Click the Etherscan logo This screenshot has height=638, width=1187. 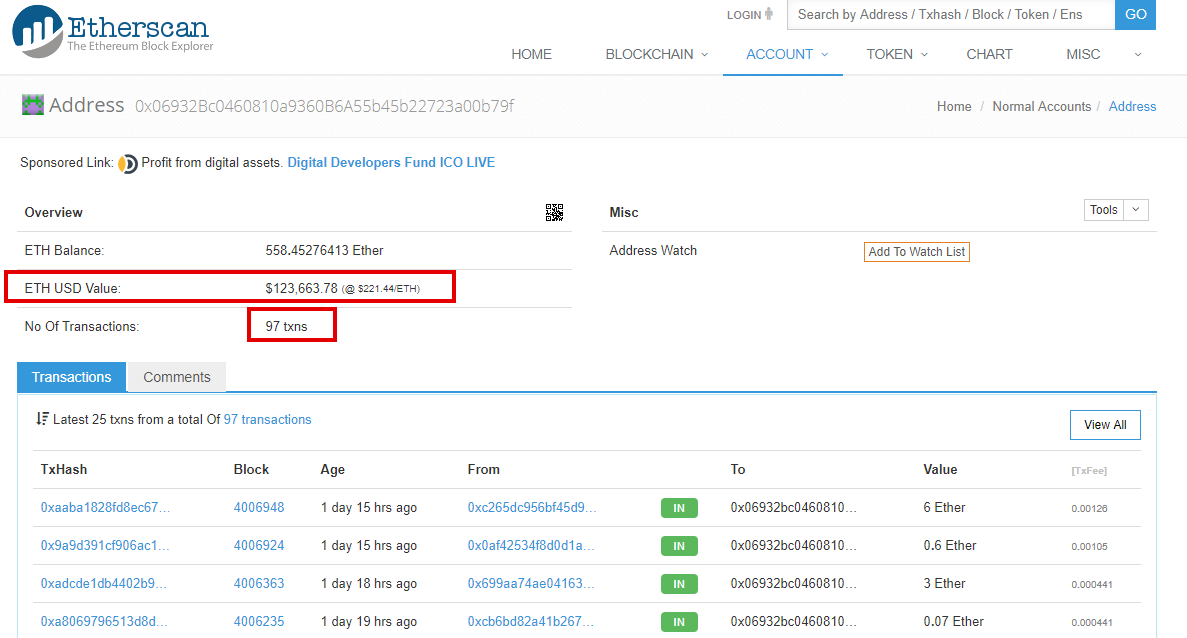(x=113, y=32)
